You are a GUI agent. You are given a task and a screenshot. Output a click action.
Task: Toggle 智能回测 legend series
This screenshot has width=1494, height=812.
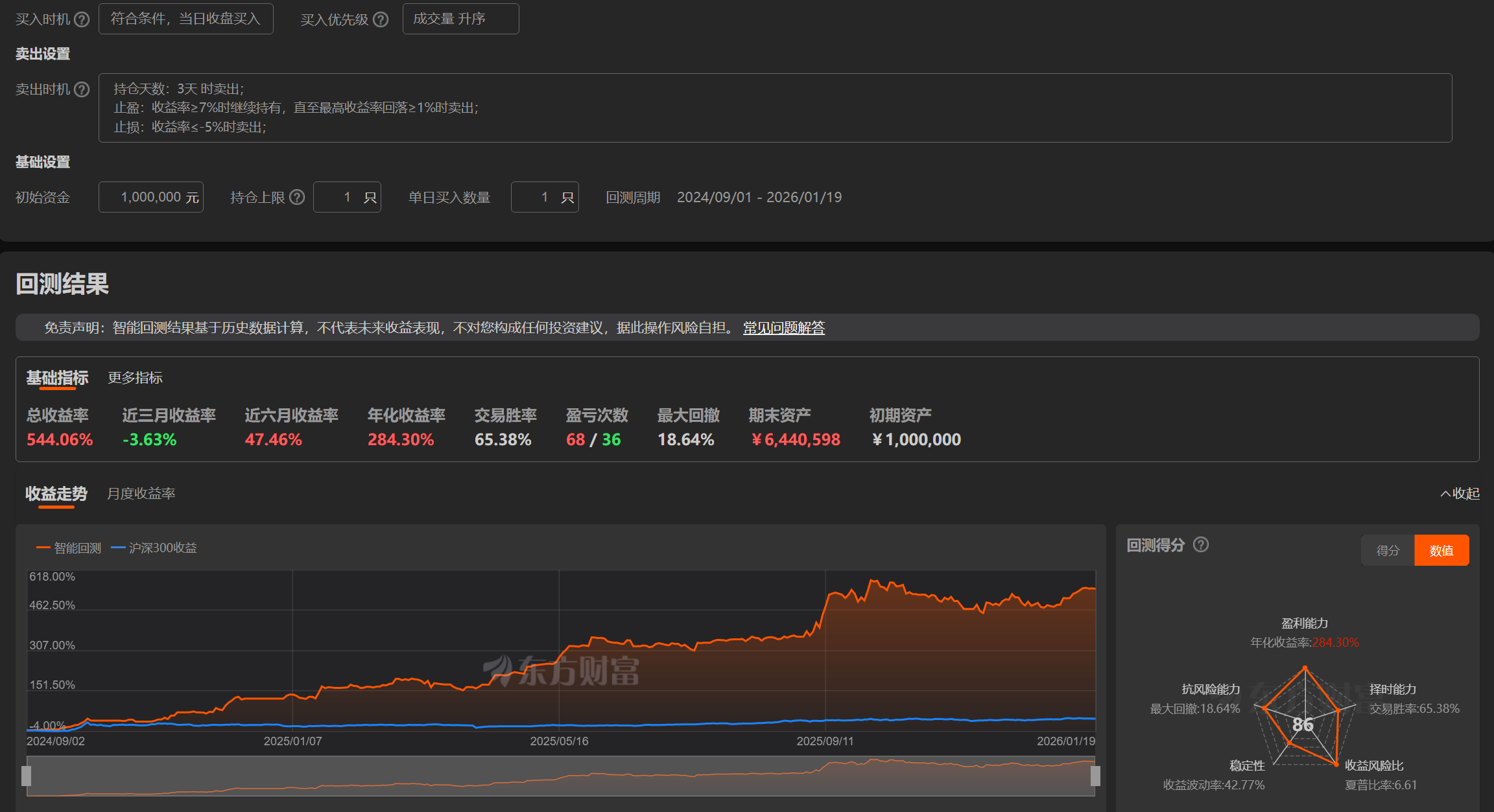(69, 548)
